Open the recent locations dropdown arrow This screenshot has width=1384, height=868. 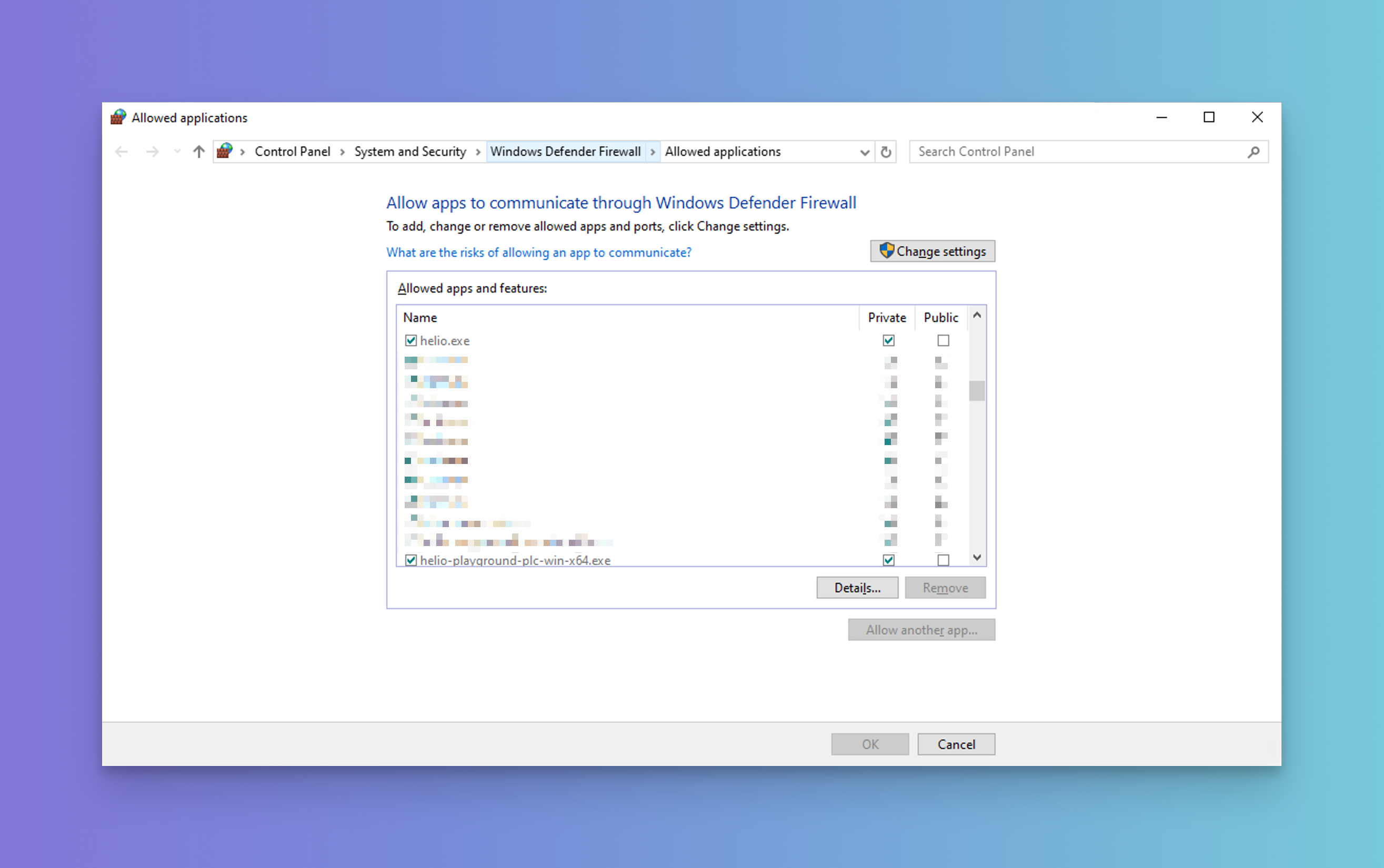click(x=177, y=152)
